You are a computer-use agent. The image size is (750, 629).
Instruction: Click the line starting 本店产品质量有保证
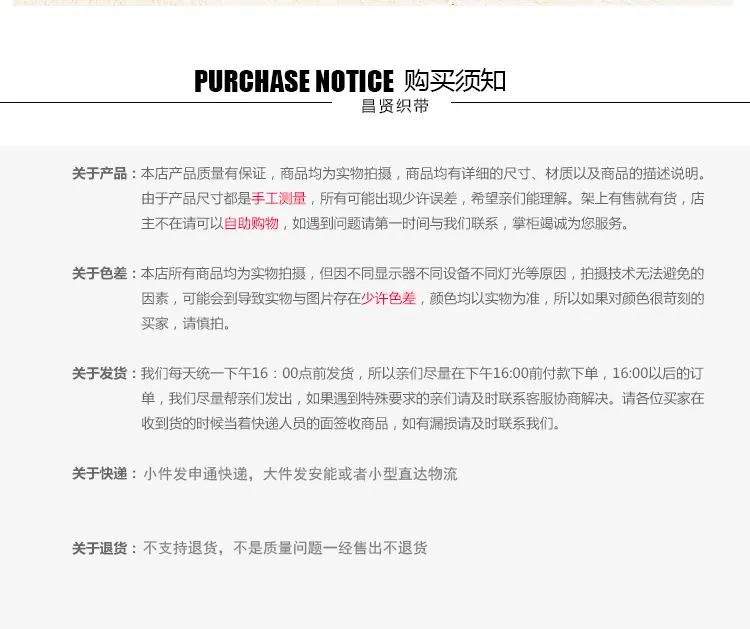(423, 173)
